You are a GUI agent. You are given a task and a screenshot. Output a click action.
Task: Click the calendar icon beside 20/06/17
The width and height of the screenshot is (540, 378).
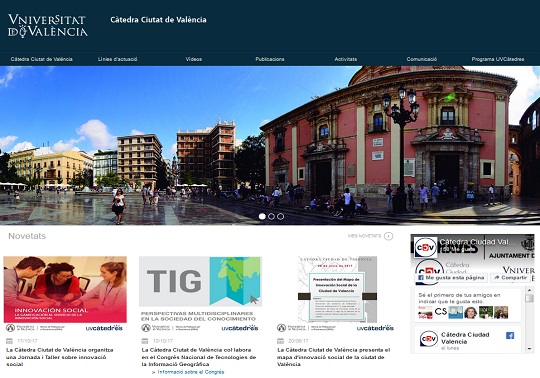pos(280,341)
